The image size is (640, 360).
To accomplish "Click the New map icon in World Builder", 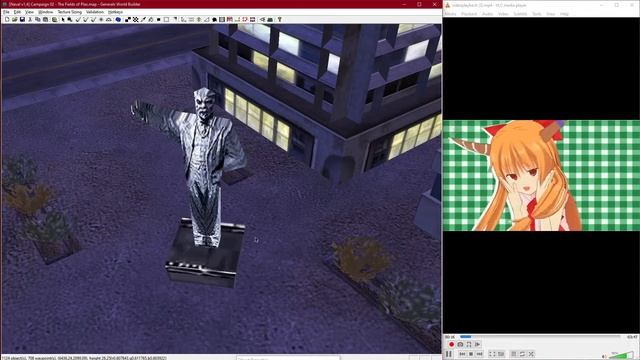I will 7,19.
